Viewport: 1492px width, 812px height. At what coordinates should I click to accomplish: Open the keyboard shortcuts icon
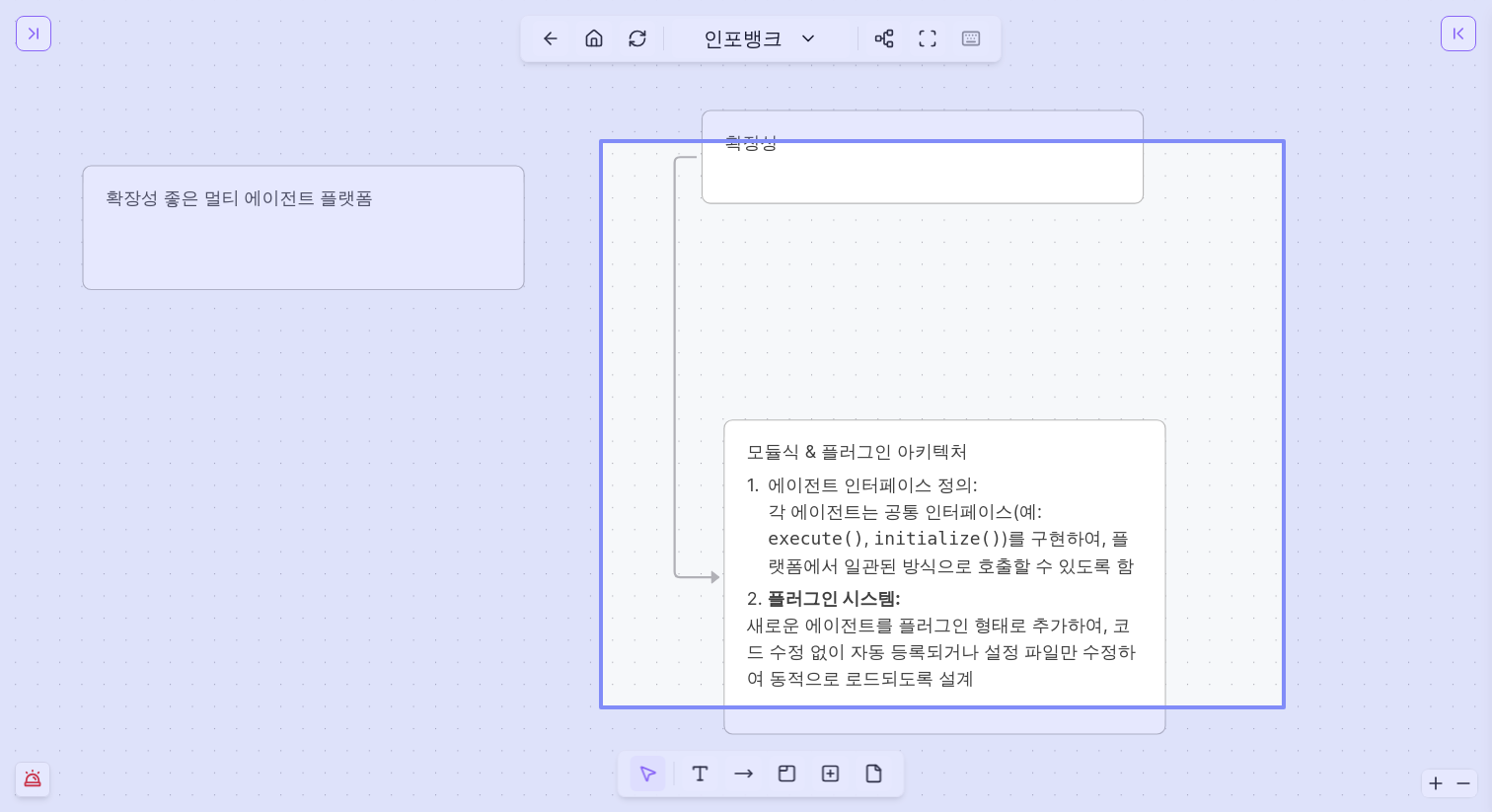point(971,38)
